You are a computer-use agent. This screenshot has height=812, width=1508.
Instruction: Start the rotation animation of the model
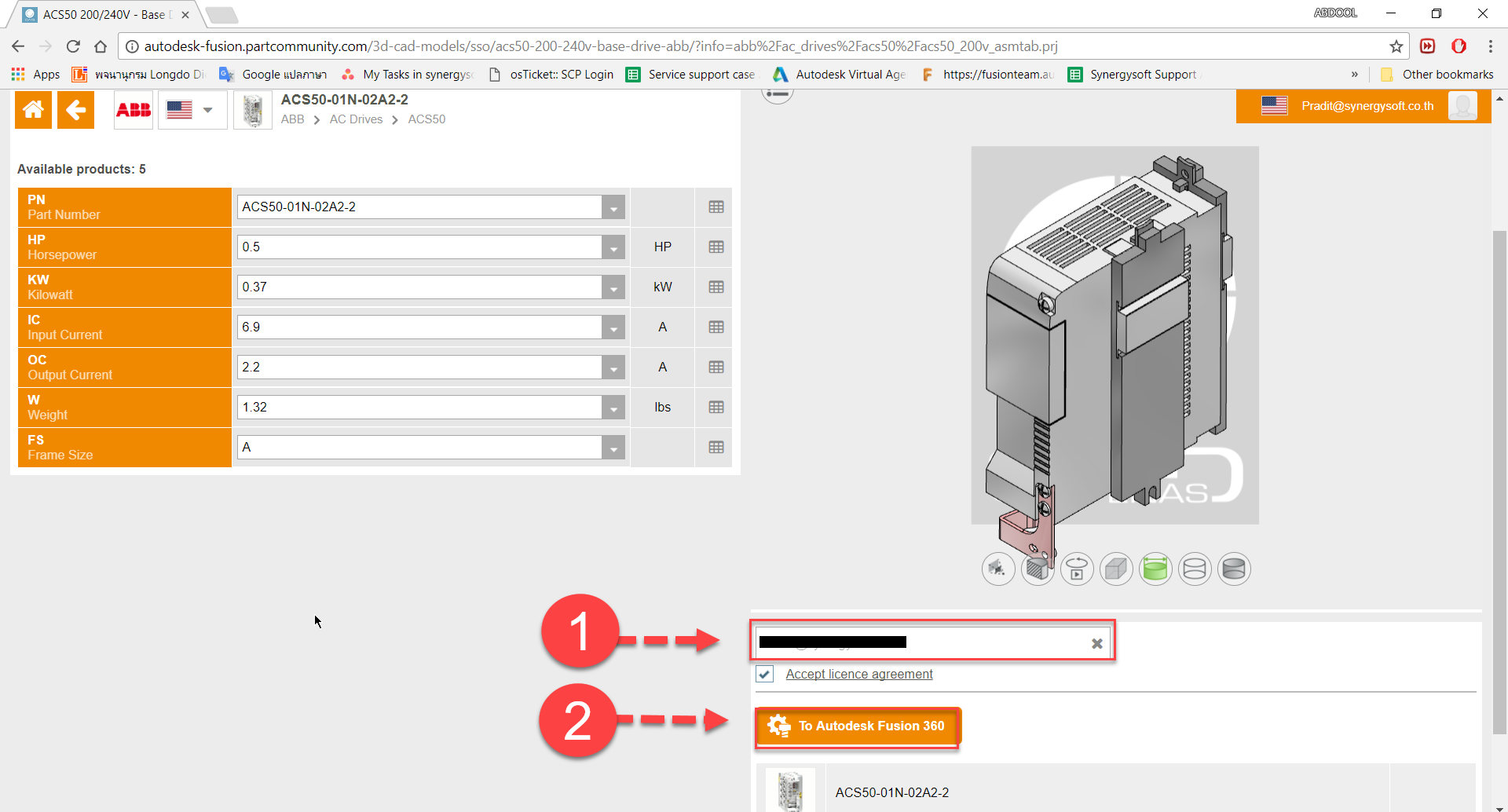(x=1077, y=569)
